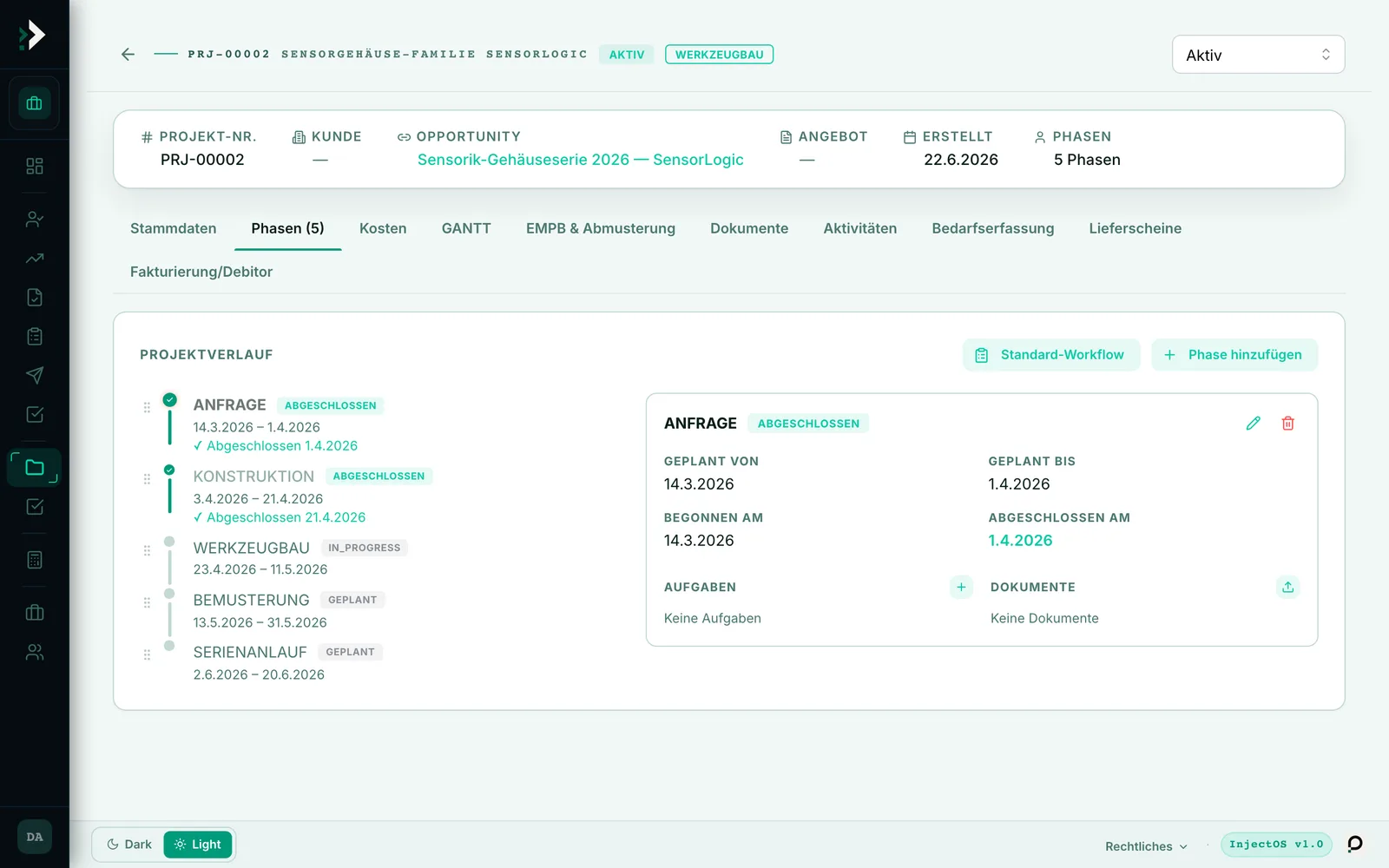Screen dimensions: 1389x868
Task: Select the KONSTRUKTION phase in timeline
Action: click(253, 476)
